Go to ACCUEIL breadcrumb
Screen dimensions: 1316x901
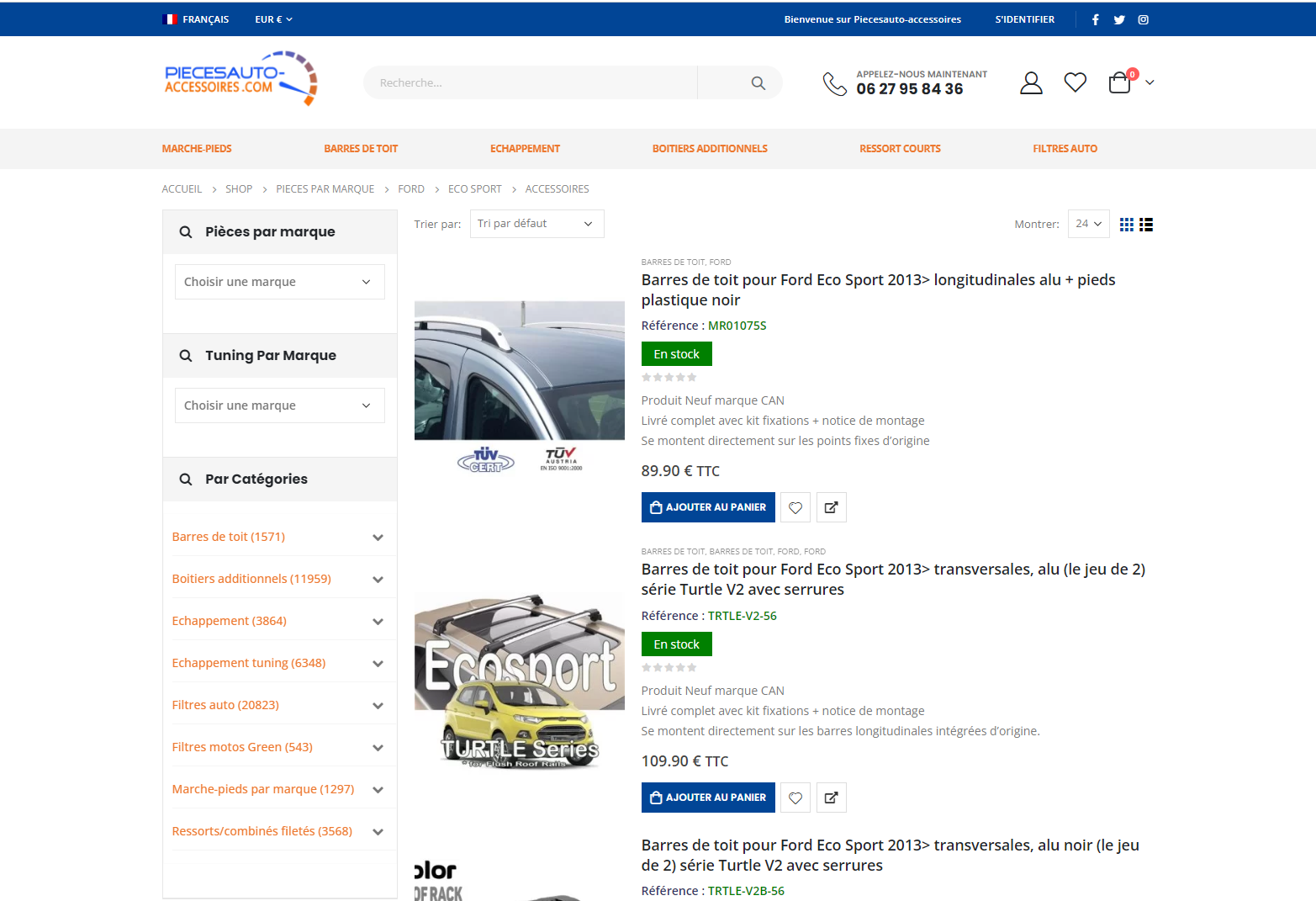(182, 189)
